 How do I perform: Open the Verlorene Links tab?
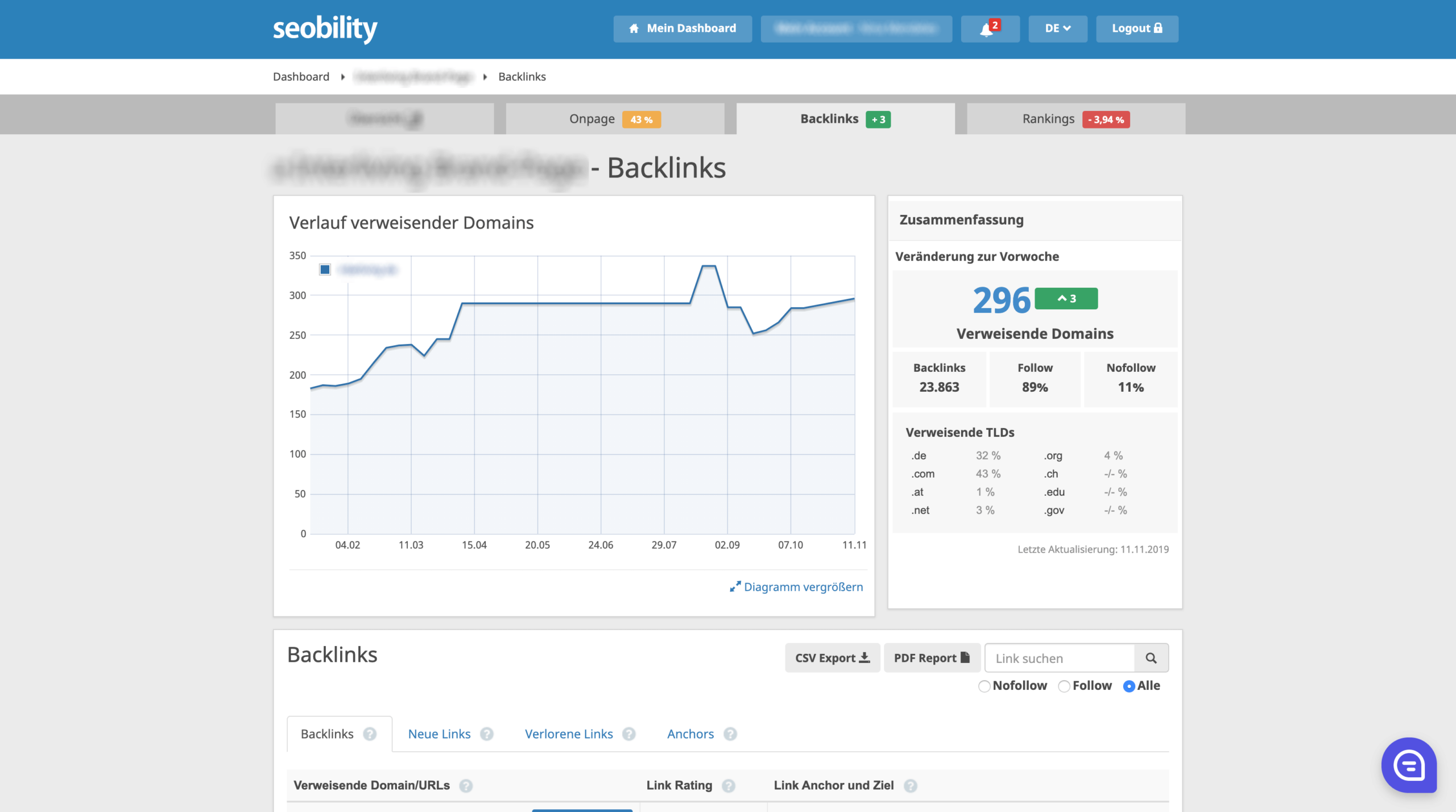(x=569, y=734)
